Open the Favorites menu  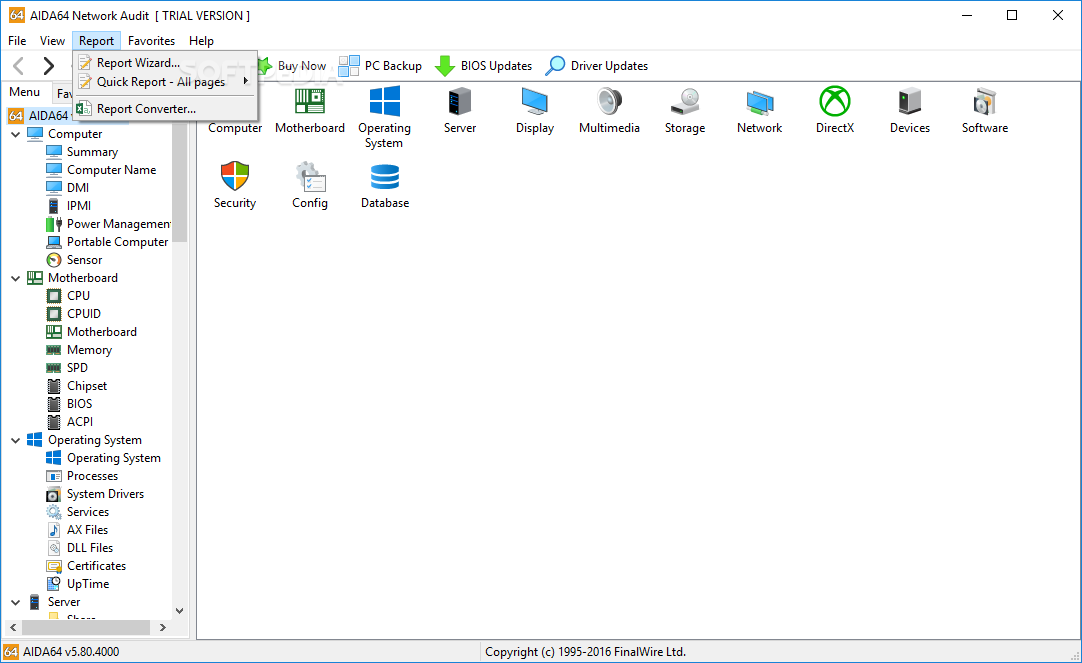click(x=151, y=41)
